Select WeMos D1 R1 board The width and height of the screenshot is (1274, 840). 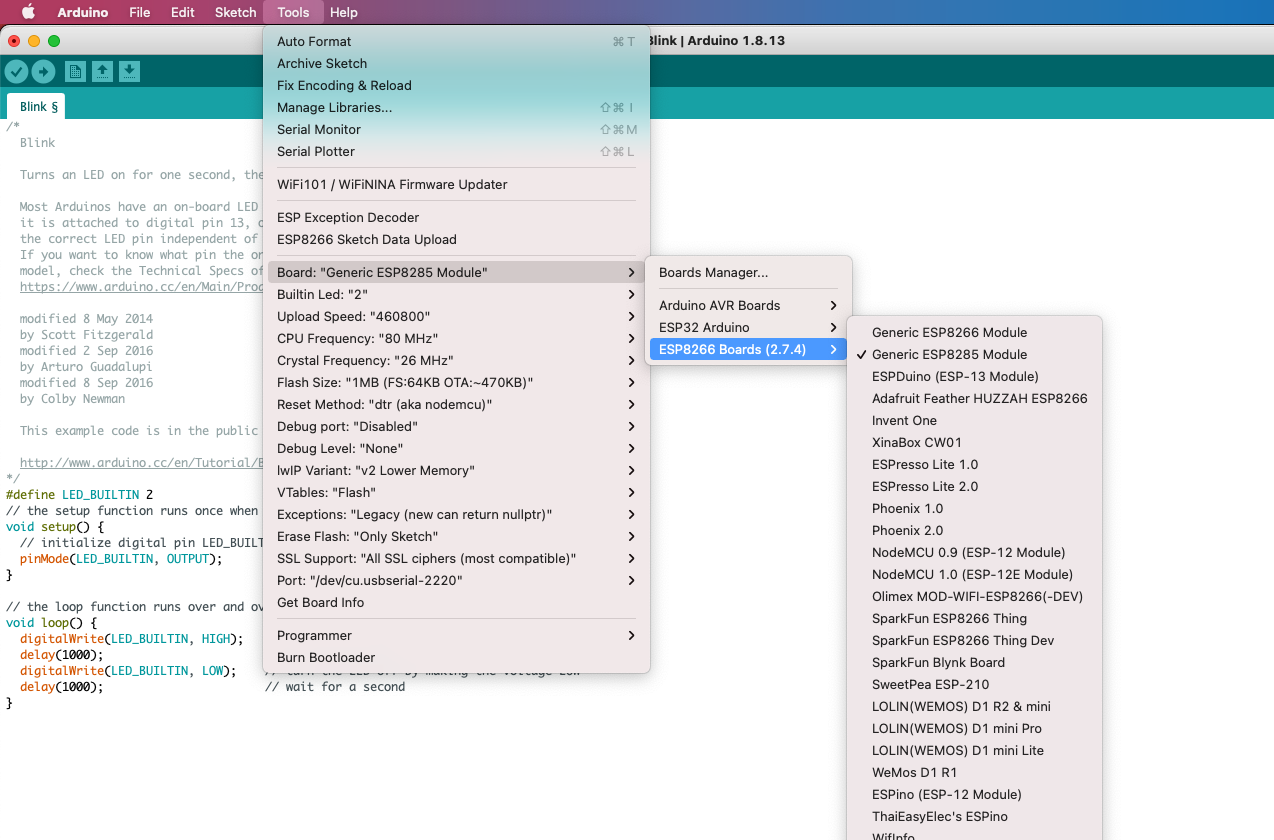pos(974,772)
